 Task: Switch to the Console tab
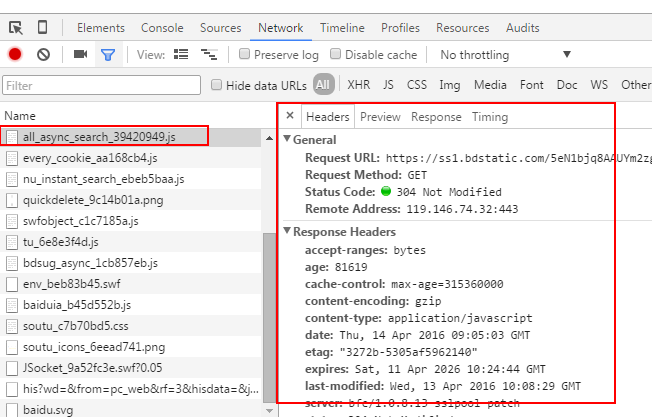point(162,28)
